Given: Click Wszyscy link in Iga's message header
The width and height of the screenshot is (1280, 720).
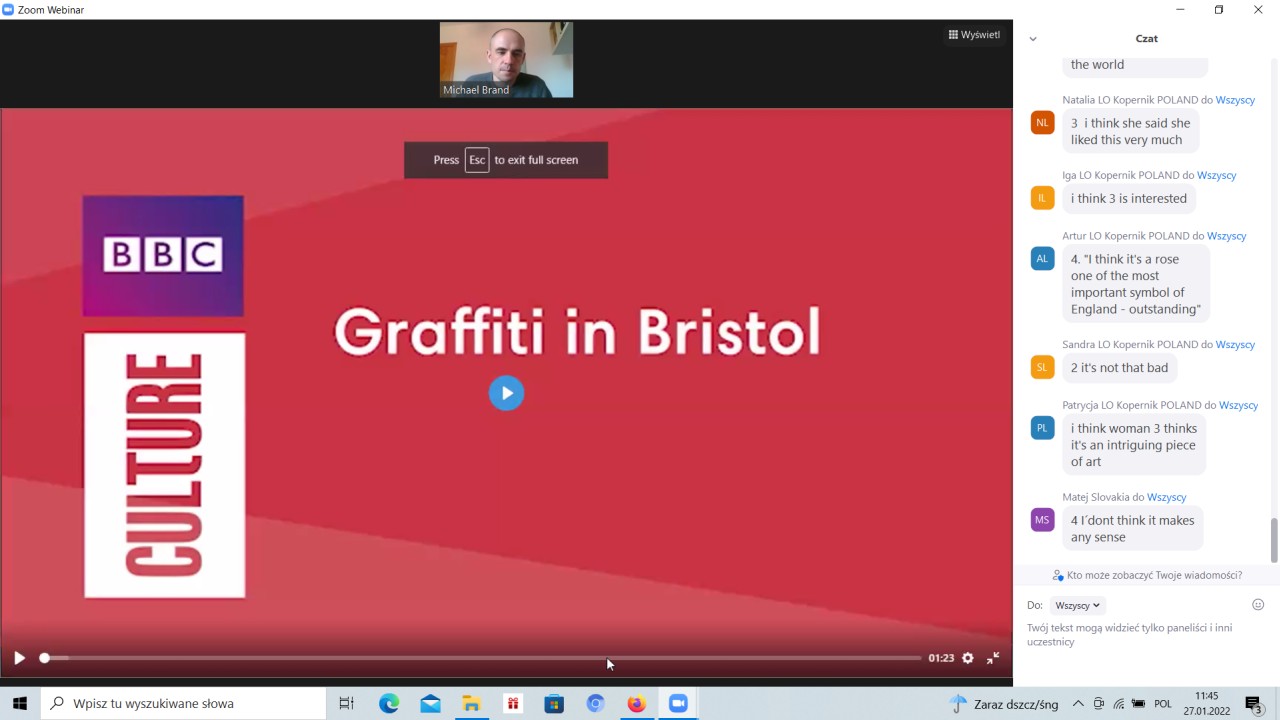Looking at the screenshot, I should pyautogui.click(x=1217, y=175).
